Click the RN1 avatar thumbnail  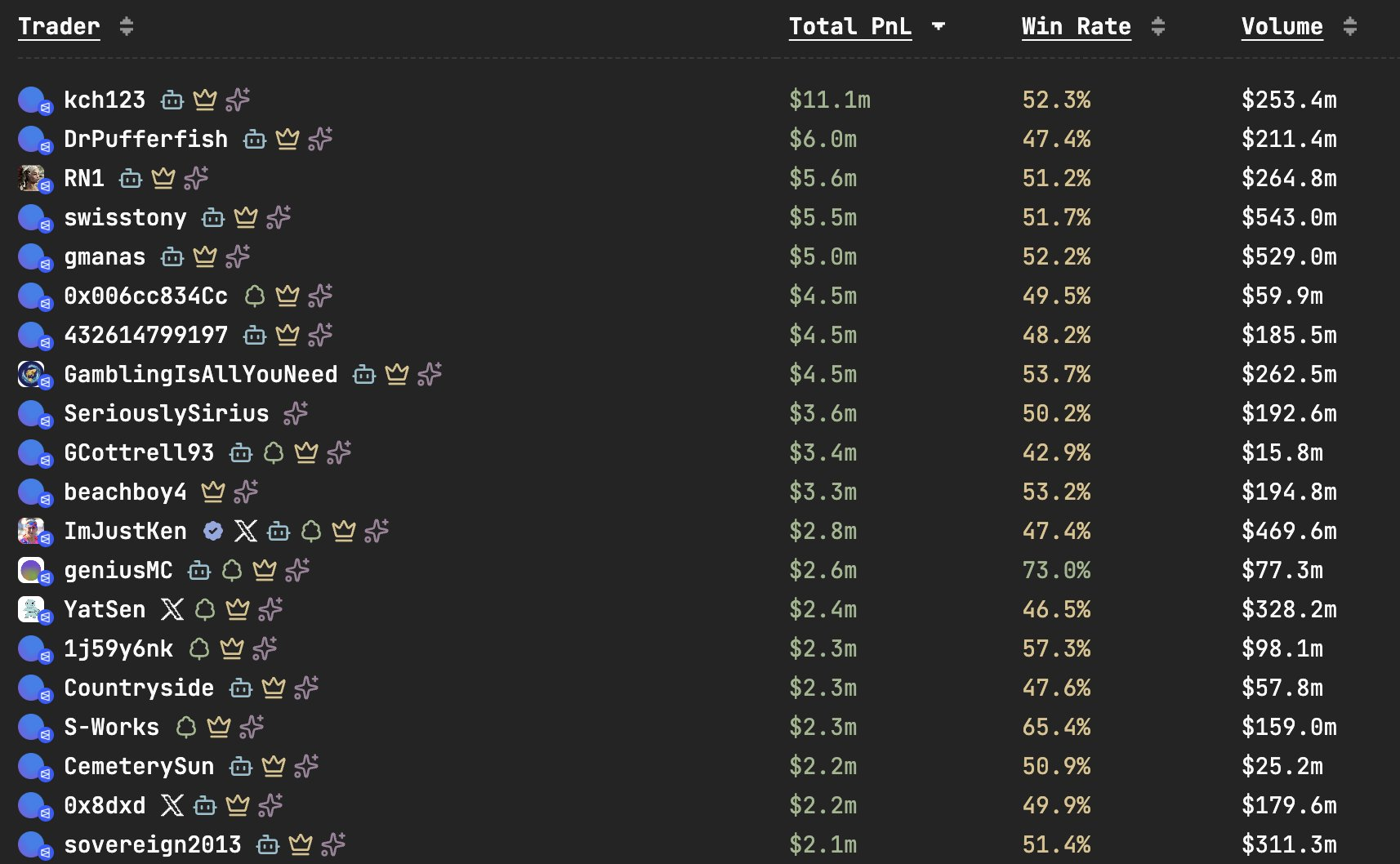click(32, 178)
